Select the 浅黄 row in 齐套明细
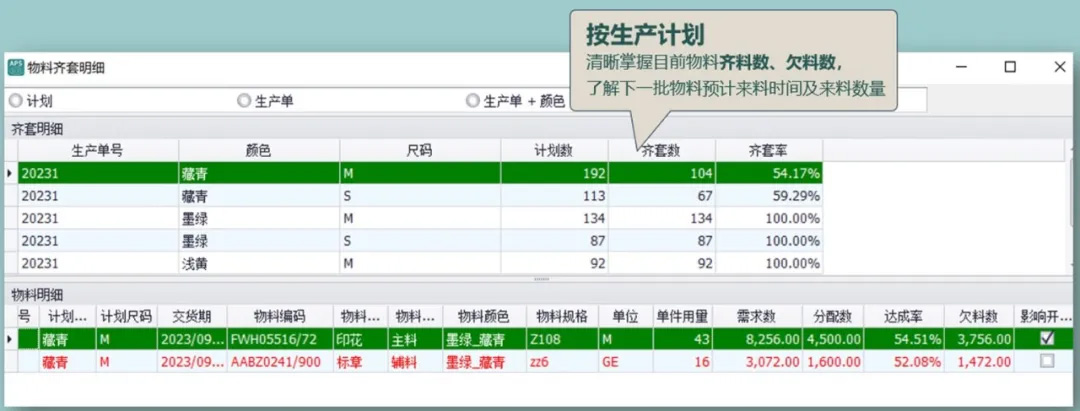1080x411 pixels. [x=258, y=263]
